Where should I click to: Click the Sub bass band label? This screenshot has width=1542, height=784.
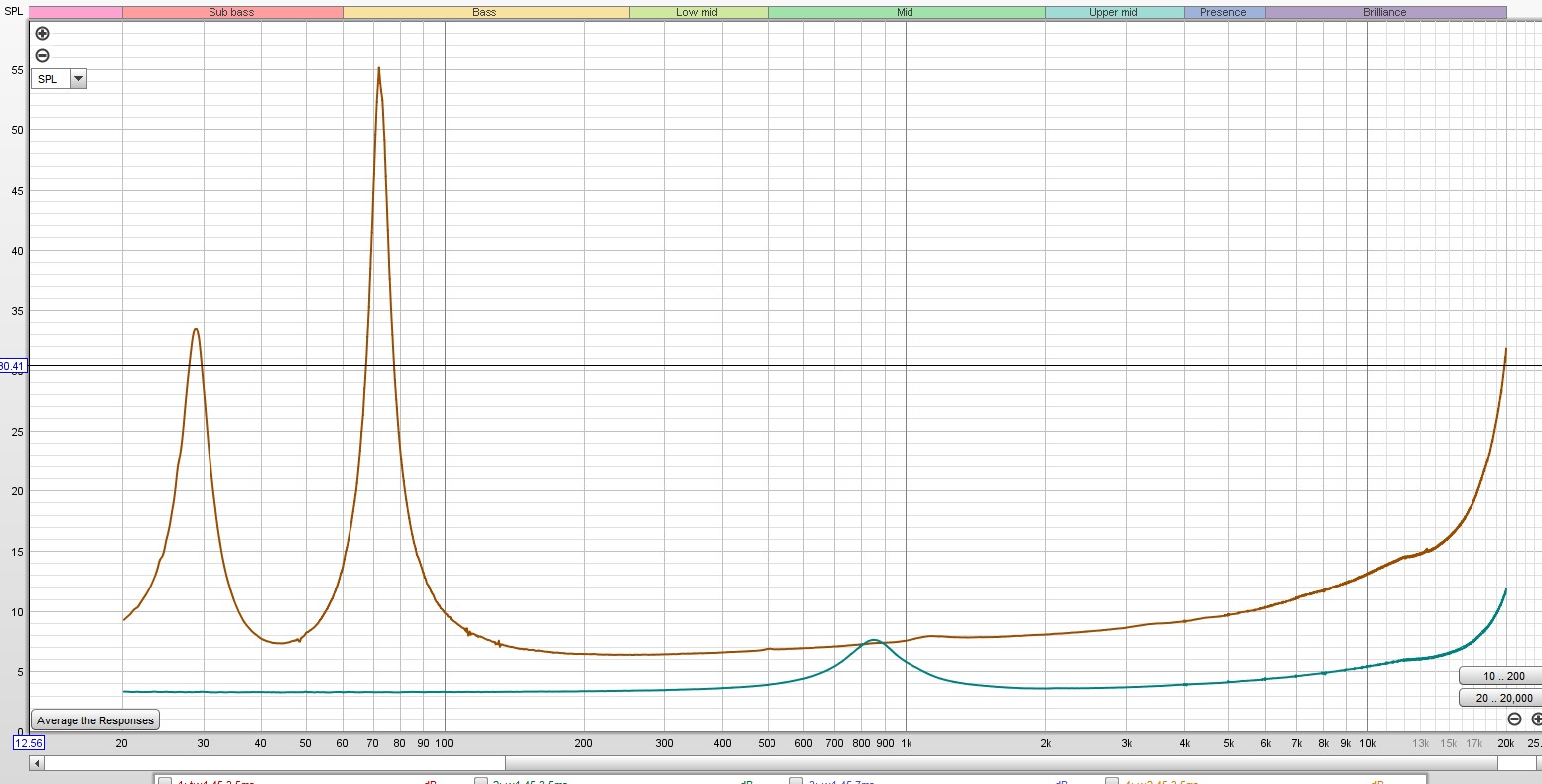[232, 12]
